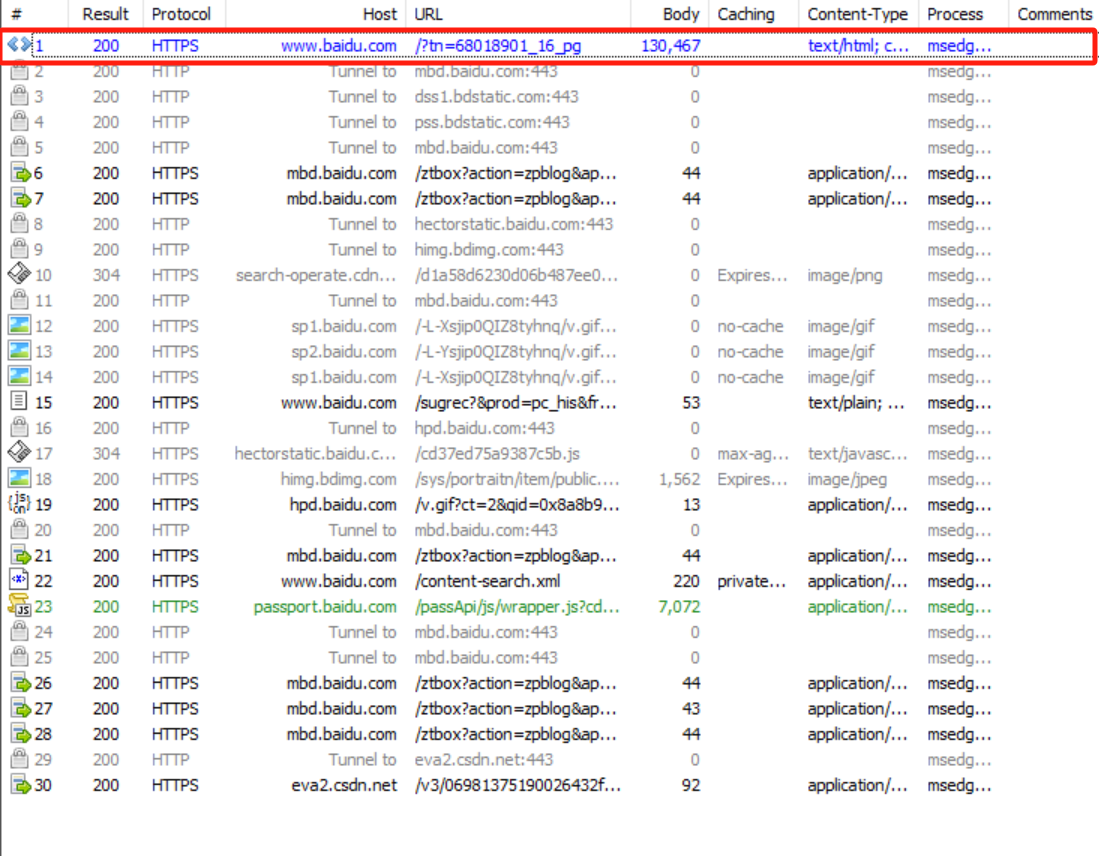Sort by the Comments column header
1099x856 pixels.
click(1054, 14)
